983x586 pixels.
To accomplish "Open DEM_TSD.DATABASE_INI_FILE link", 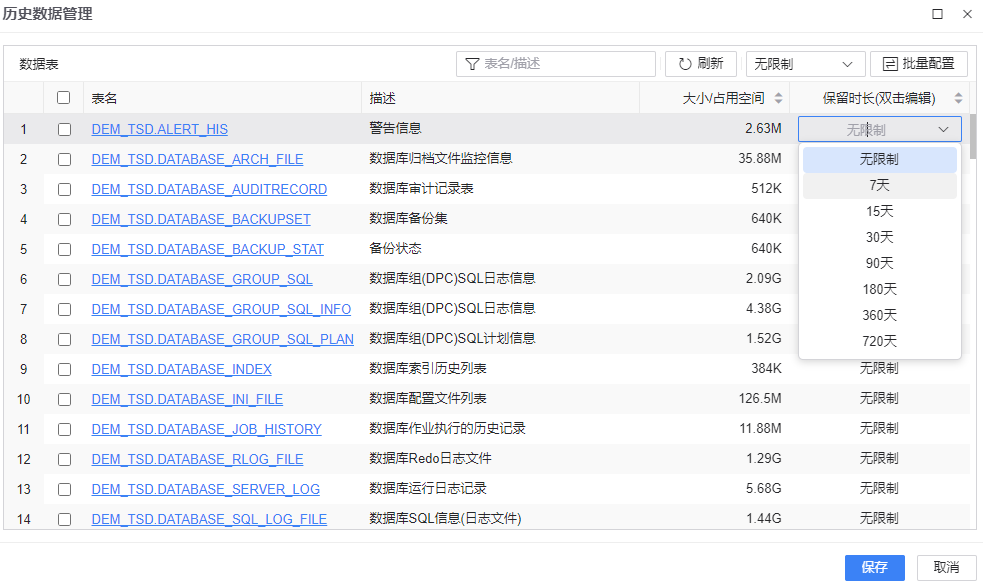I will click(187, 399).
